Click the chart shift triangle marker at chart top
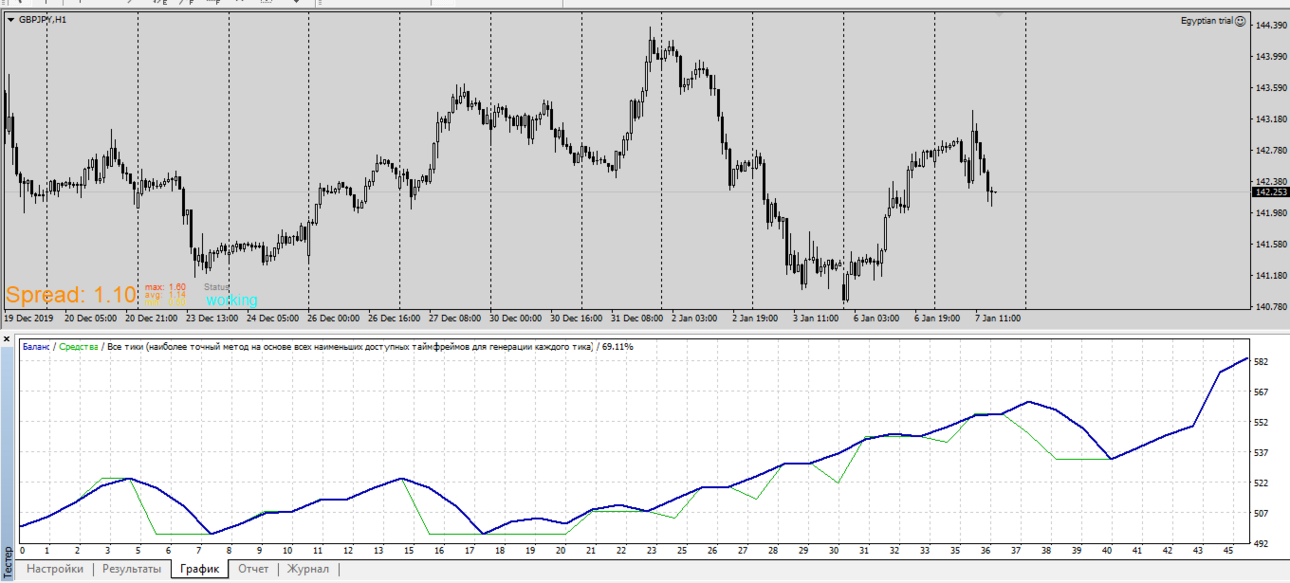 tap(998, 15)
